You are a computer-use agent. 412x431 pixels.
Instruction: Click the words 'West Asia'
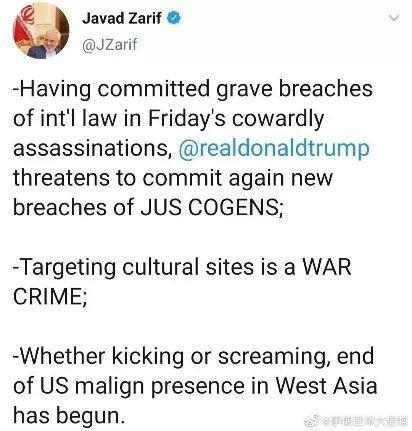click(x=326, y=385)
